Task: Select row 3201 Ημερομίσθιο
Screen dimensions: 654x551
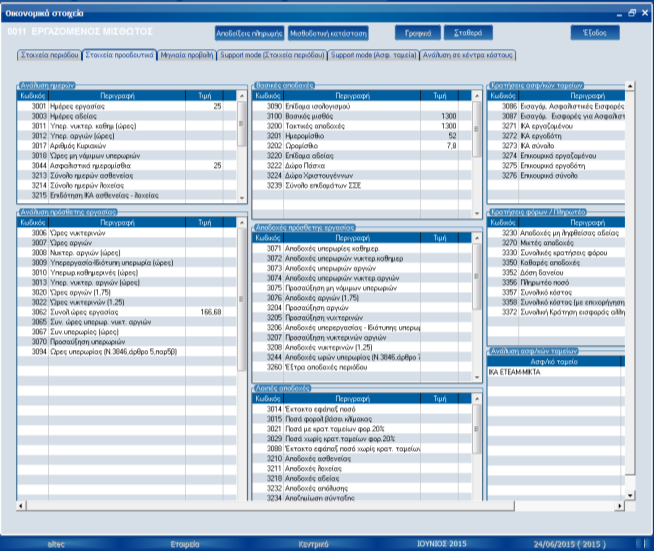Action: [362, 136]
